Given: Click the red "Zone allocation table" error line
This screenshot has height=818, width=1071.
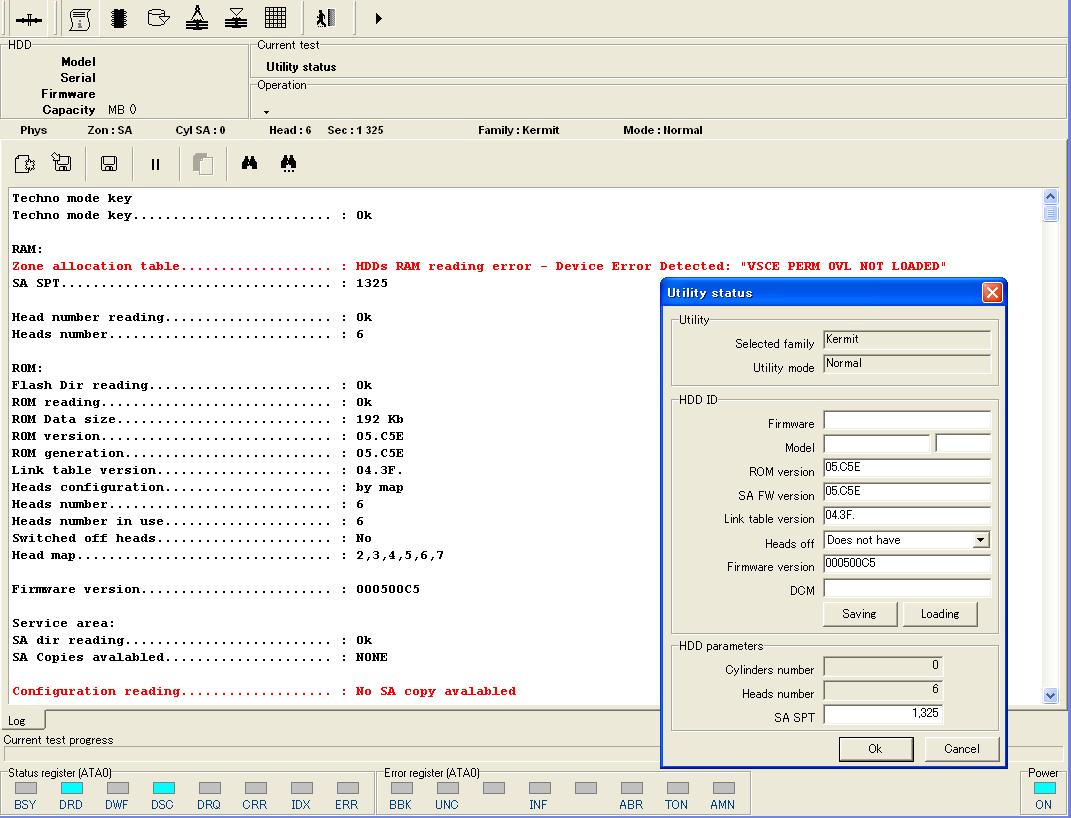Looking at the screenshot, I should (479, 266).
